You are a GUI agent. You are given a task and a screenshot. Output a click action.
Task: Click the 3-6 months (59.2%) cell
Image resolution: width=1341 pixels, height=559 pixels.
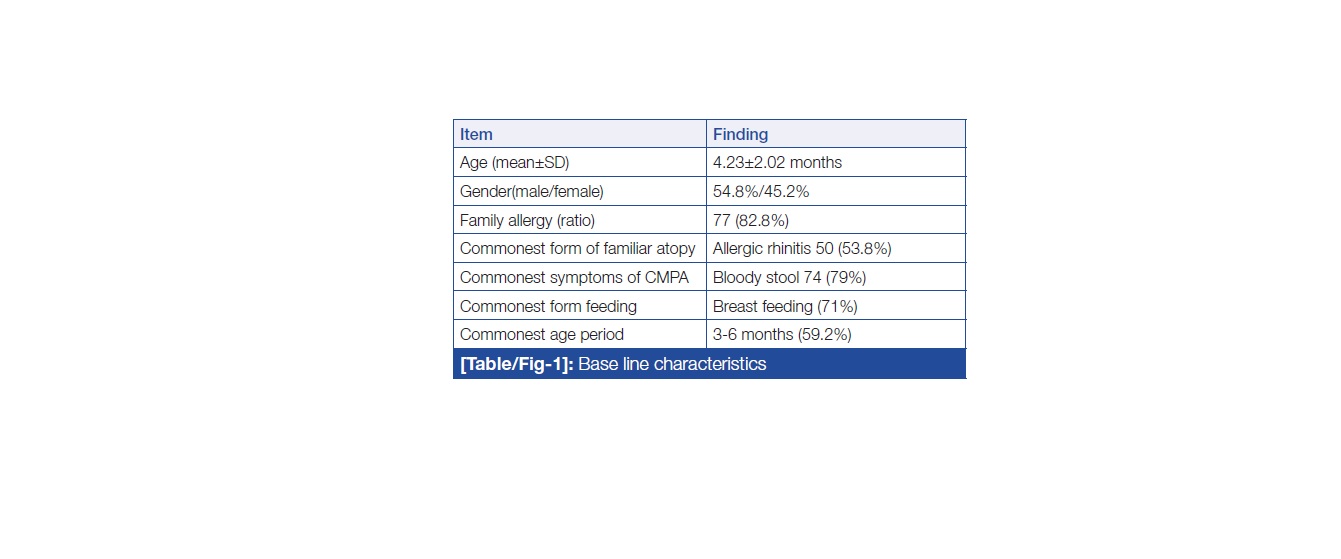coord(782,334)
